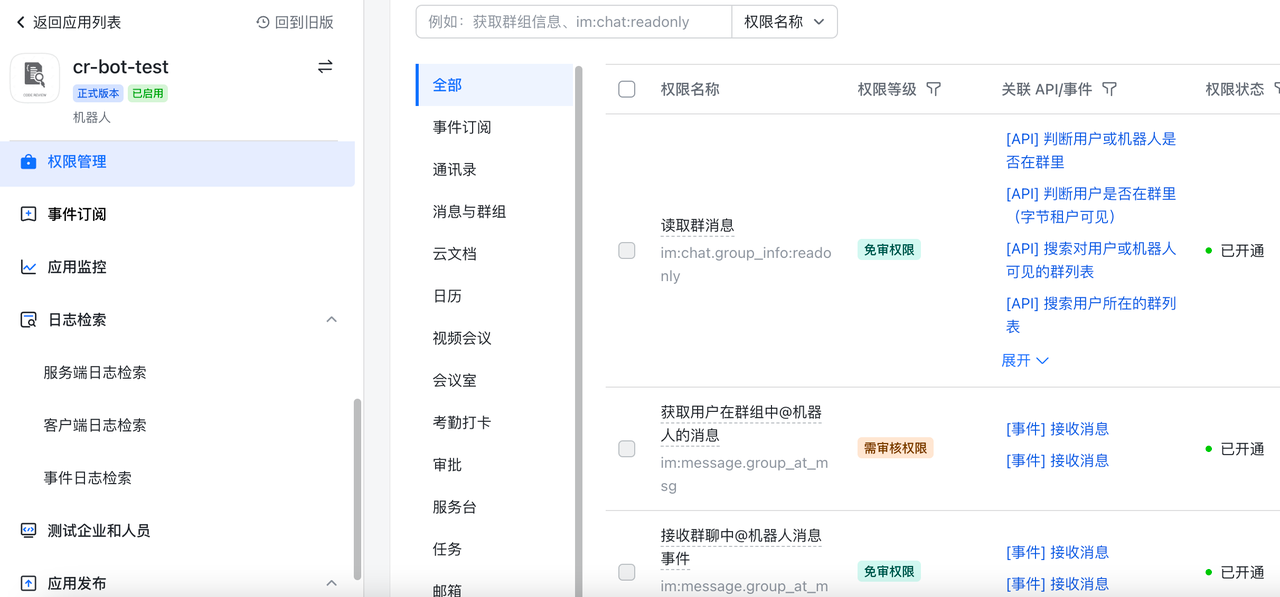
Task: Collapse the 应用发布 sidebar section chevron
Action: click(x=332, y=583)
